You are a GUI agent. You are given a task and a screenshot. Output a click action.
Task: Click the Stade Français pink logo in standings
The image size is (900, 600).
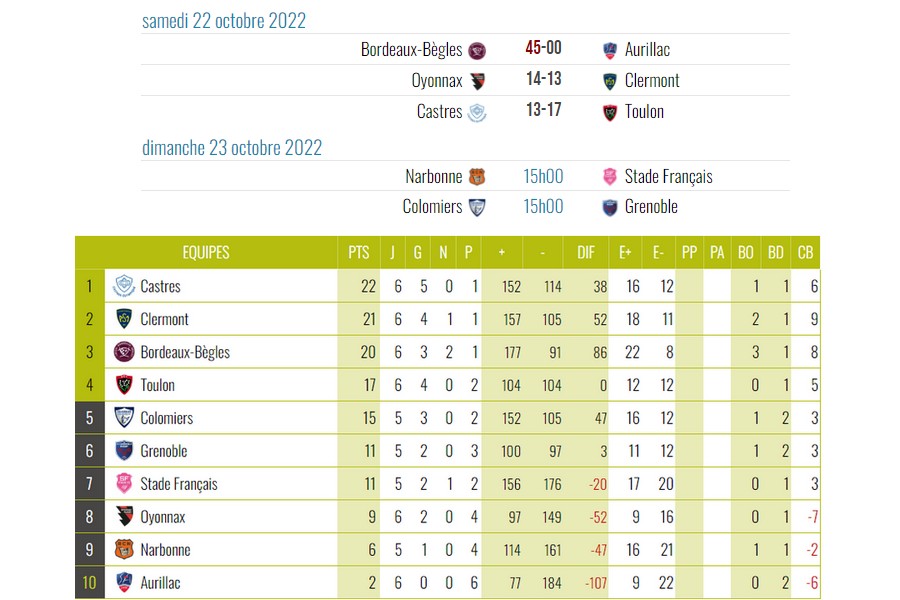tap(125, 484)
